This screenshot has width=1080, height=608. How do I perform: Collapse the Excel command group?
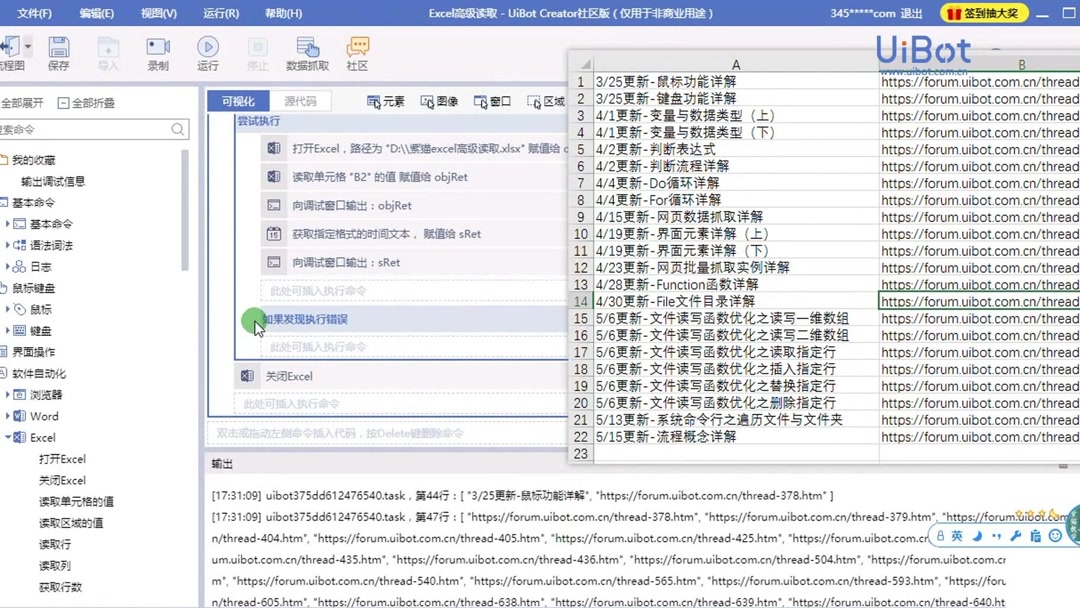(x=9, y=437)
